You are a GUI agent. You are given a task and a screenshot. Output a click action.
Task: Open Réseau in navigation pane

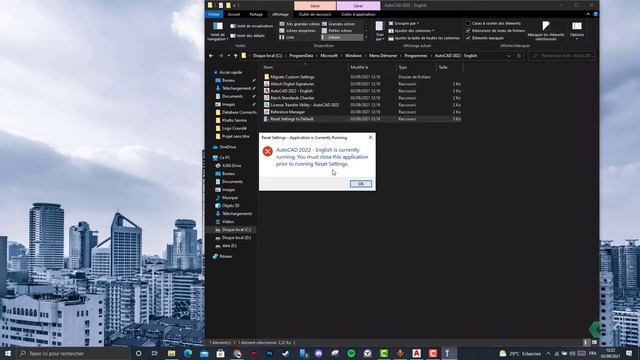pos(225,256)
